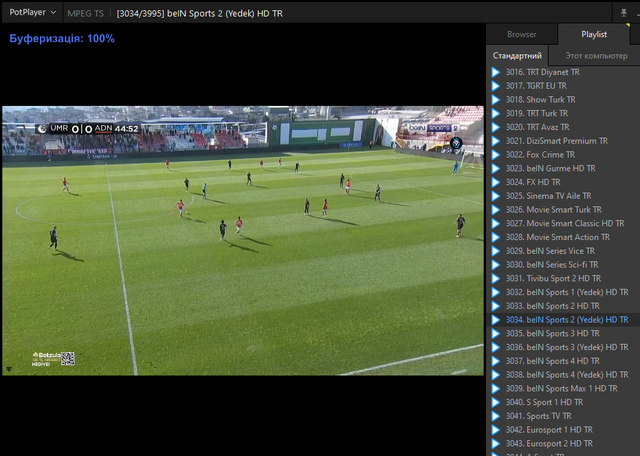Click play icon beside 3023. beIN Gurme HD TR
This screenshot has width=640, height=456.
click(x=496, y=169)
